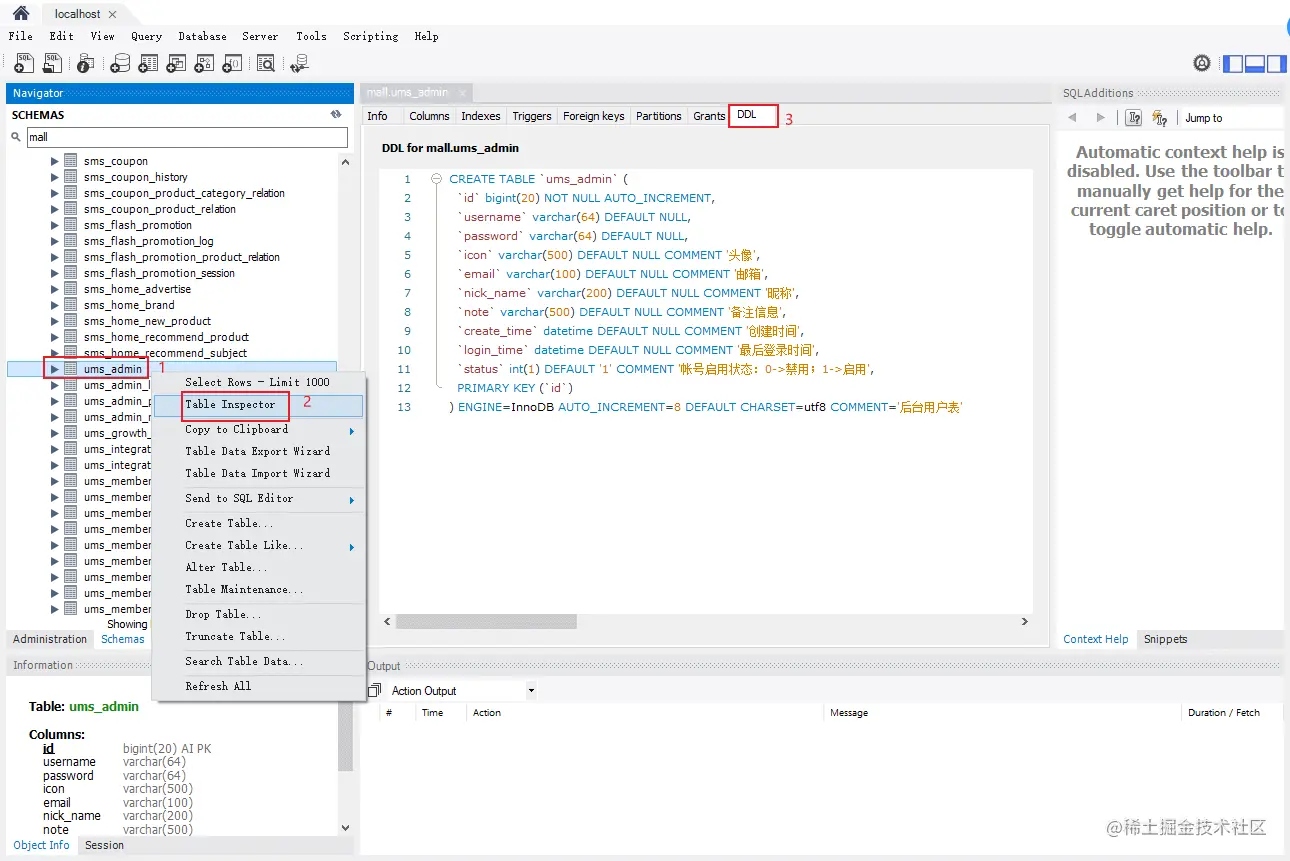The height and width of the screenshot is (861, 1290).
Task: Click DDL horizontal scrollbar thumb
Action: (488, 621)
